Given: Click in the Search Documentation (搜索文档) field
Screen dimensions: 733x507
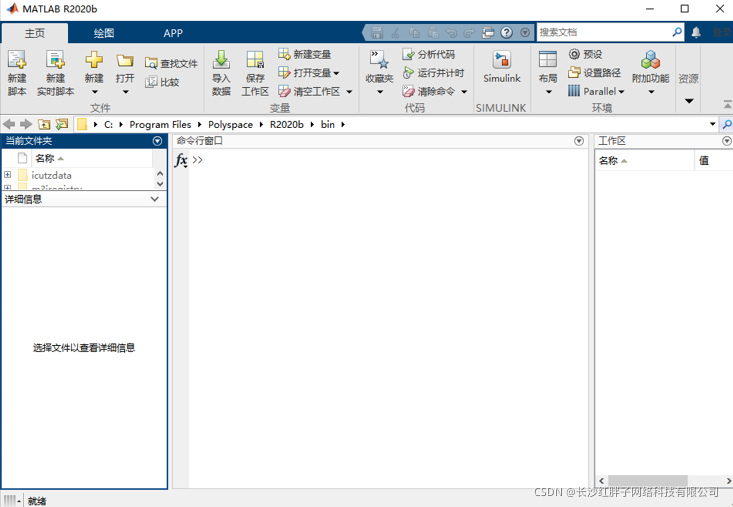Looking at the screenshot, I should tap(603, 32).
